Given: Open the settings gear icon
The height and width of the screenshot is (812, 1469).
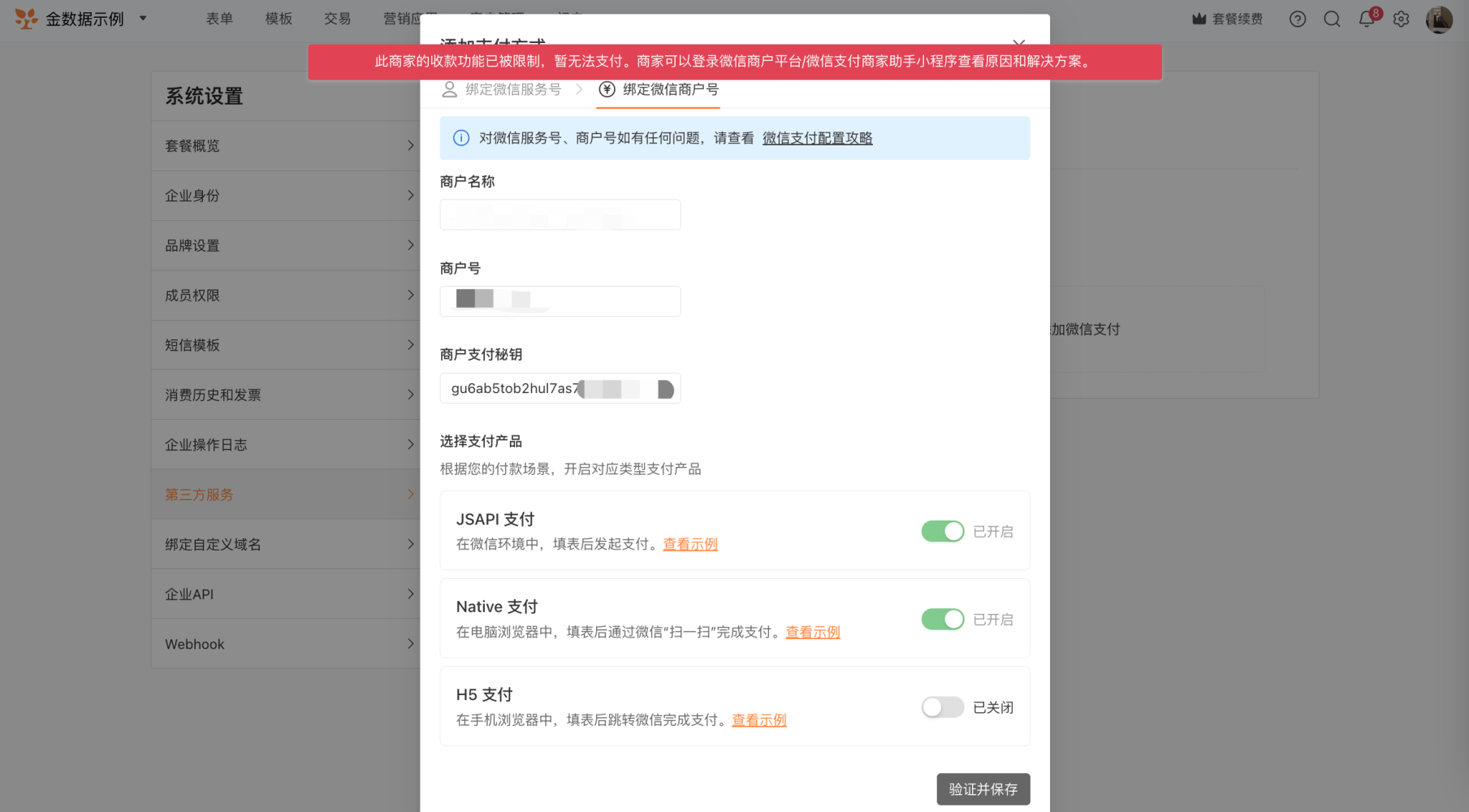Looking at the screenshot, I should [x=1401, y=19].
